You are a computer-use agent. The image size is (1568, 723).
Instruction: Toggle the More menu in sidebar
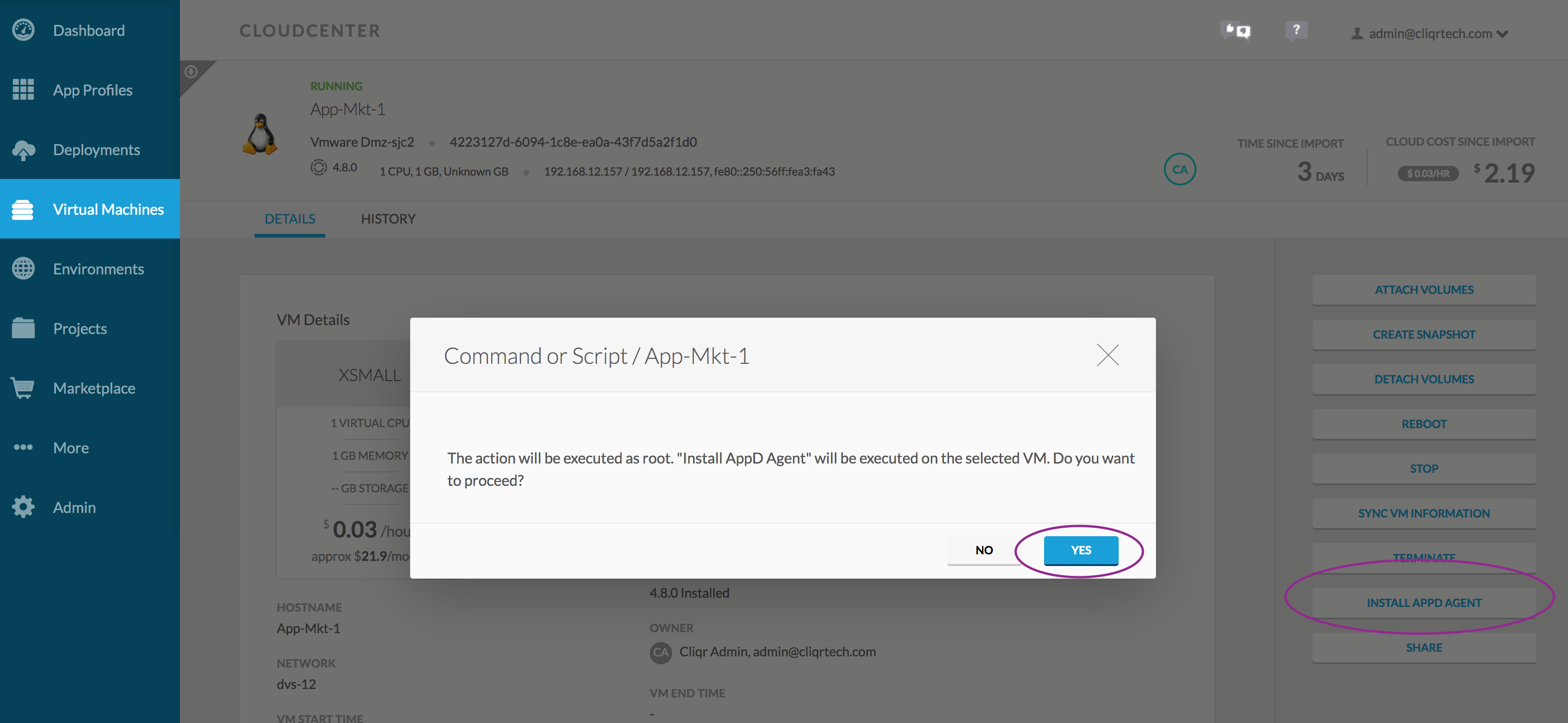point(71,447)
